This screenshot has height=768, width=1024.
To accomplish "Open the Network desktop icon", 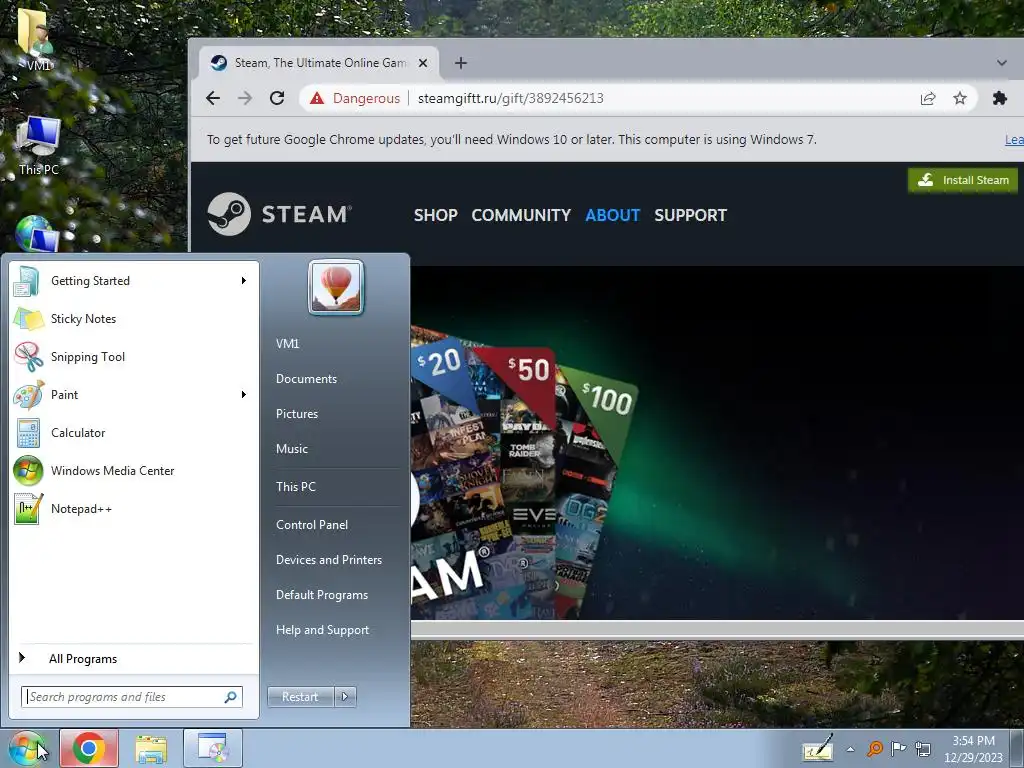I will pyautogui.click(x=37, y=234).
